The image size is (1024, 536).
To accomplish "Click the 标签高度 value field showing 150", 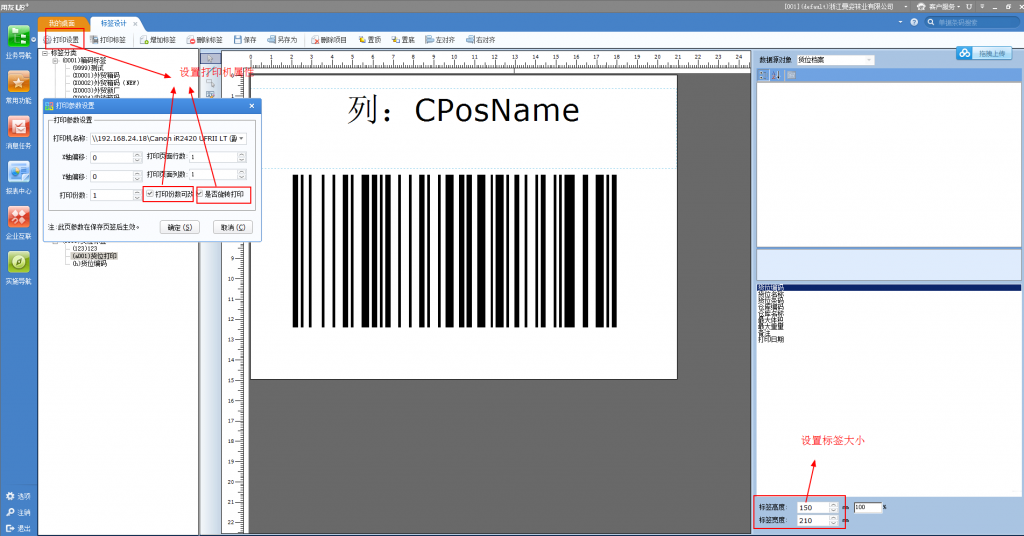I will tap(812, 507).
